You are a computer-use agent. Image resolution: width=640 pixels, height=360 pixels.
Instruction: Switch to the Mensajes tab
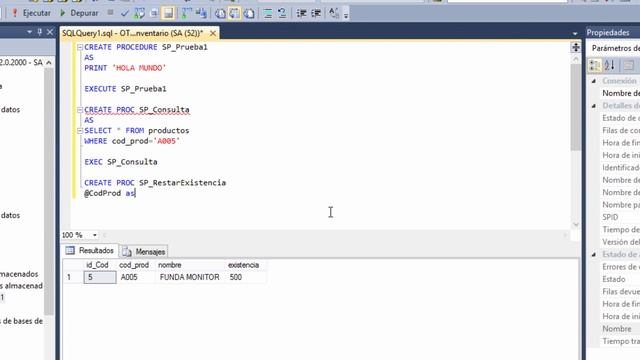click(x=144, y=252)
